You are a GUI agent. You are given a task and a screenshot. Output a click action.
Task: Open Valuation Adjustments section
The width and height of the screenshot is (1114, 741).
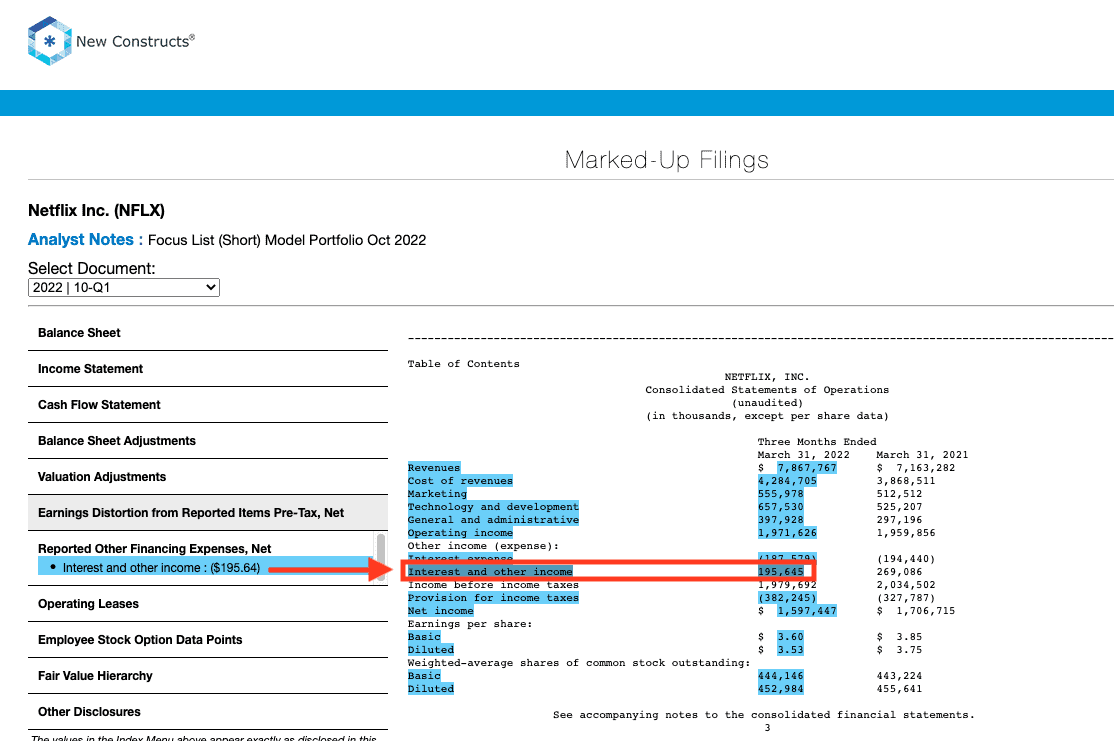[x=207, y=477]
